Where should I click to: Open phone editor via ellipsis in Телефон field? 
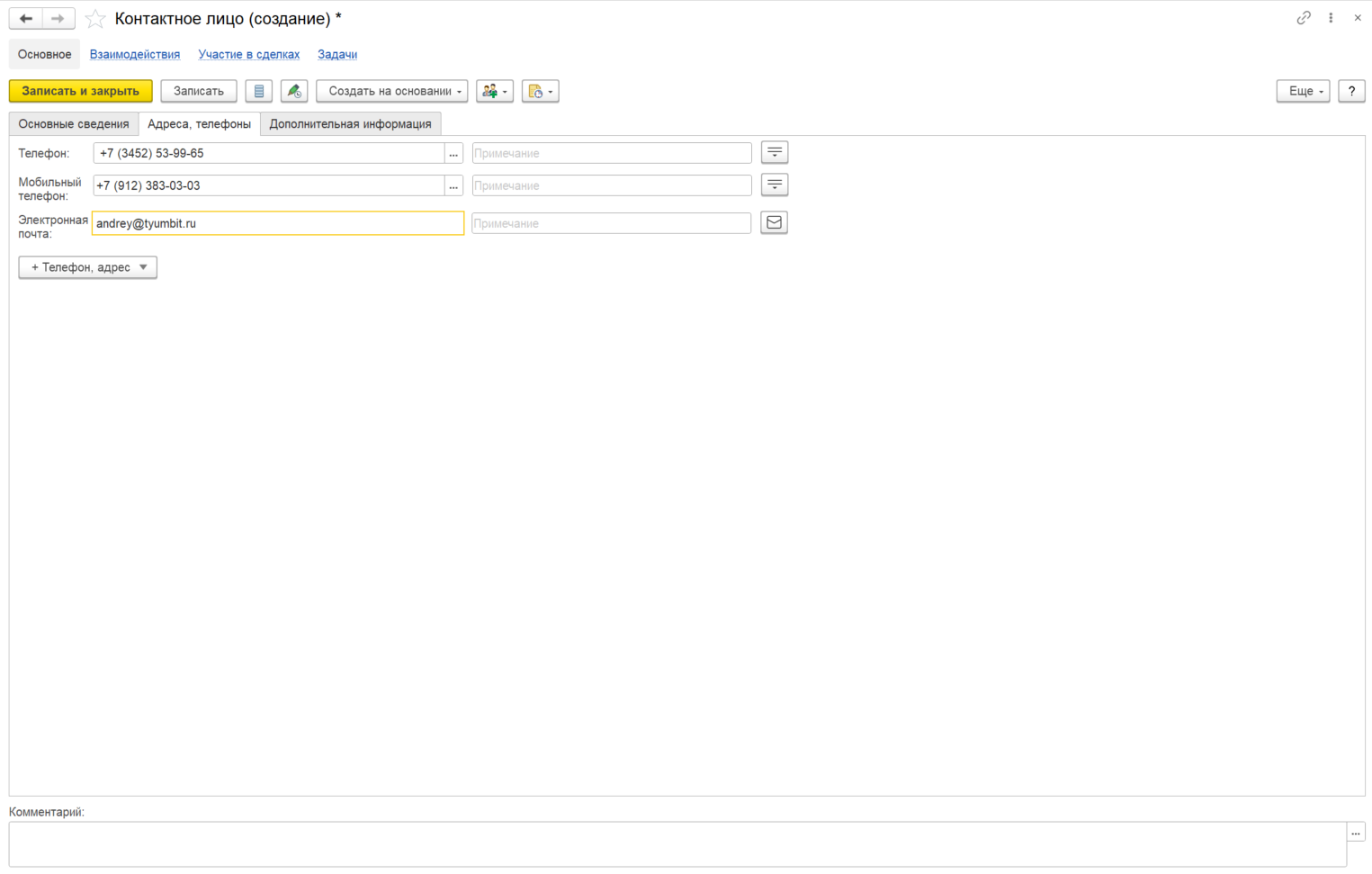[x=453, y=153]
